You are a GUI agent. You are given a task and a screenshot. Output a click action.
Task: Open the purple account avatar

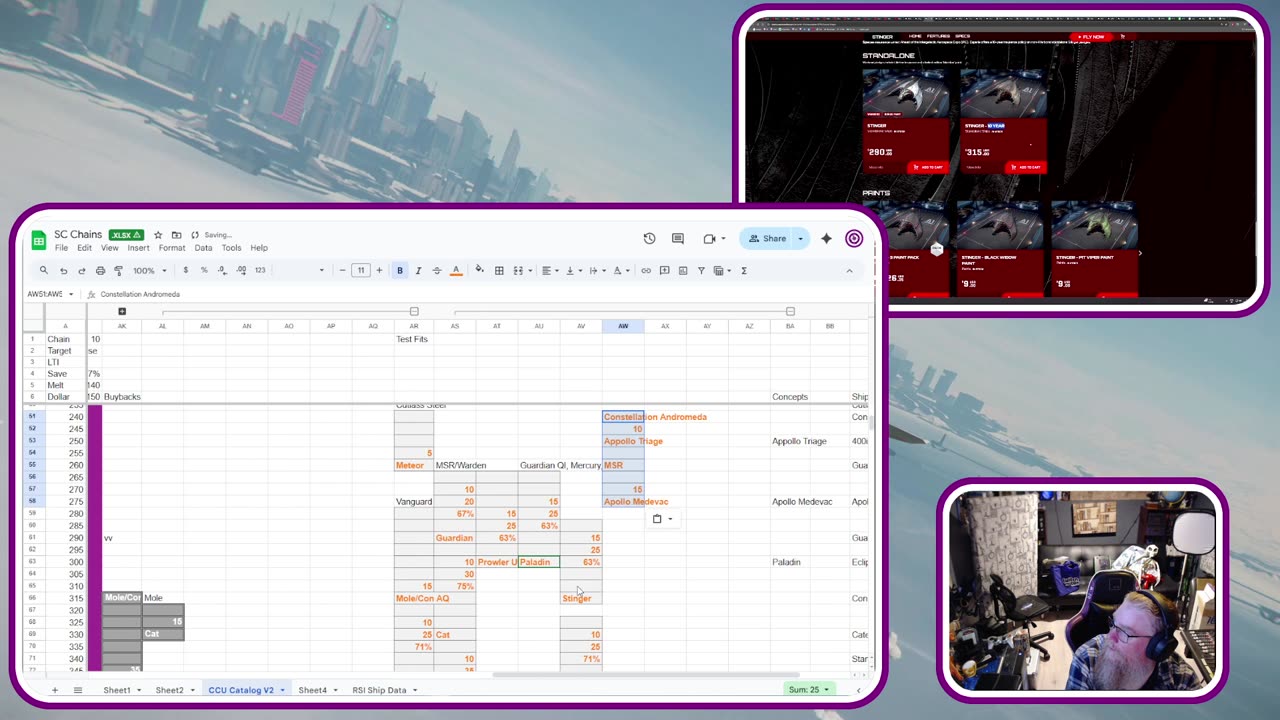(854, 238)
